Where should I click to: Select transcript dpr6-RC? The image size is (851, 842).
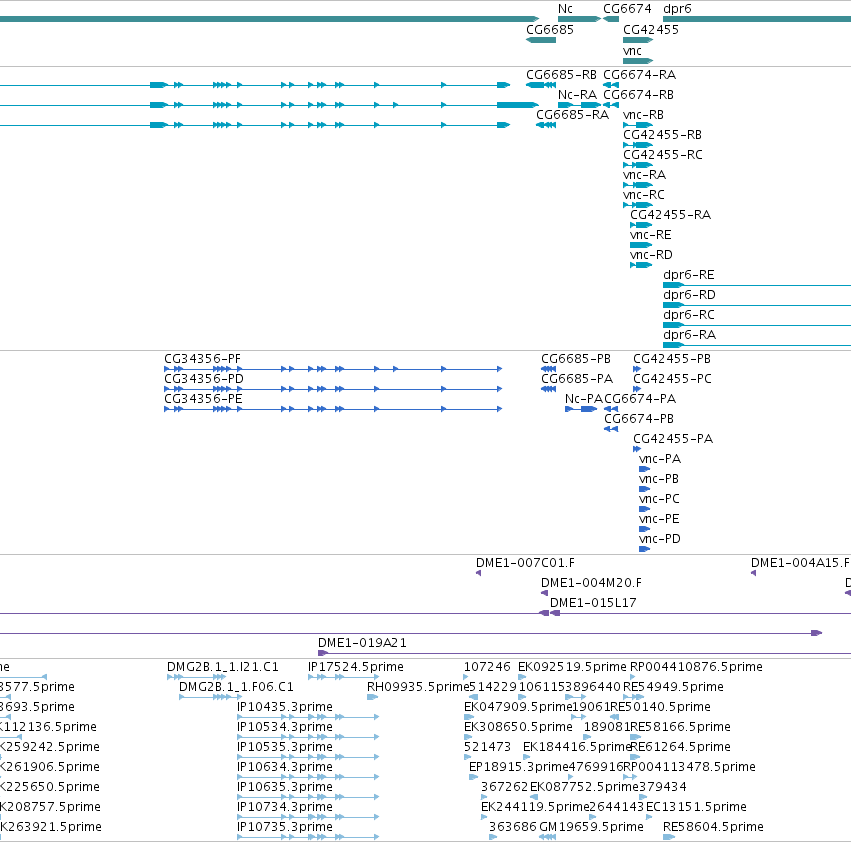pyautogui.click(x=688, y=315)
